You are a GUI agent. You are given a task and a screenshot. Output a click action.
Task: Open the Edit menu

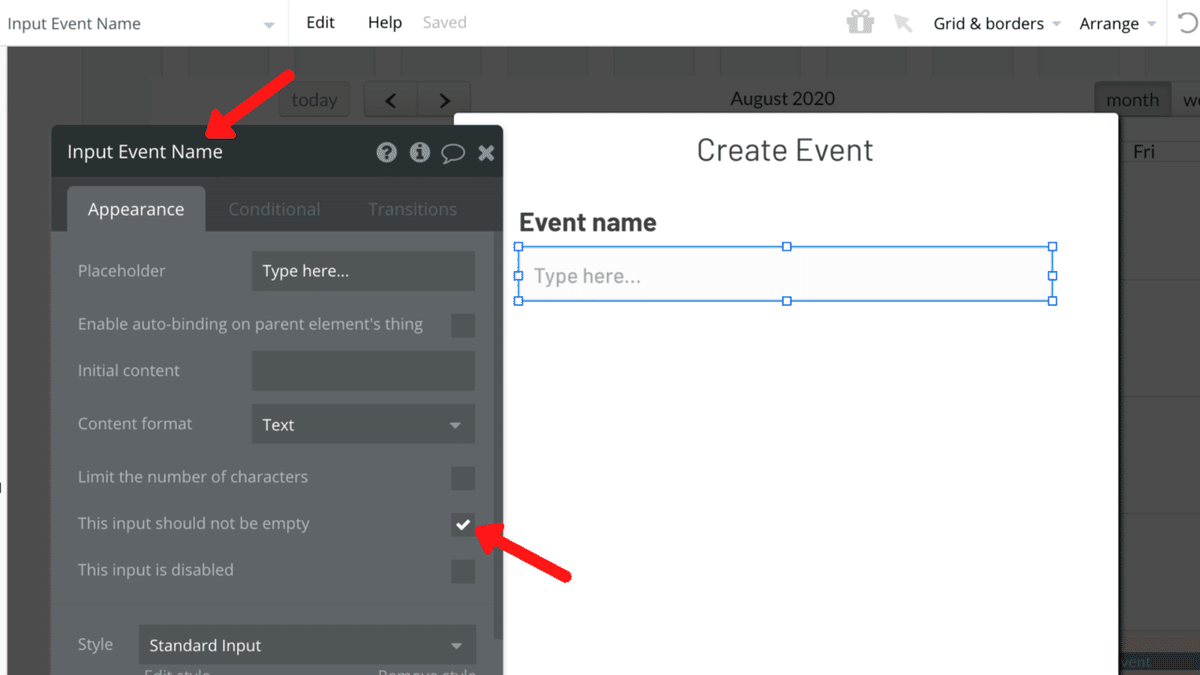[320, 22]
